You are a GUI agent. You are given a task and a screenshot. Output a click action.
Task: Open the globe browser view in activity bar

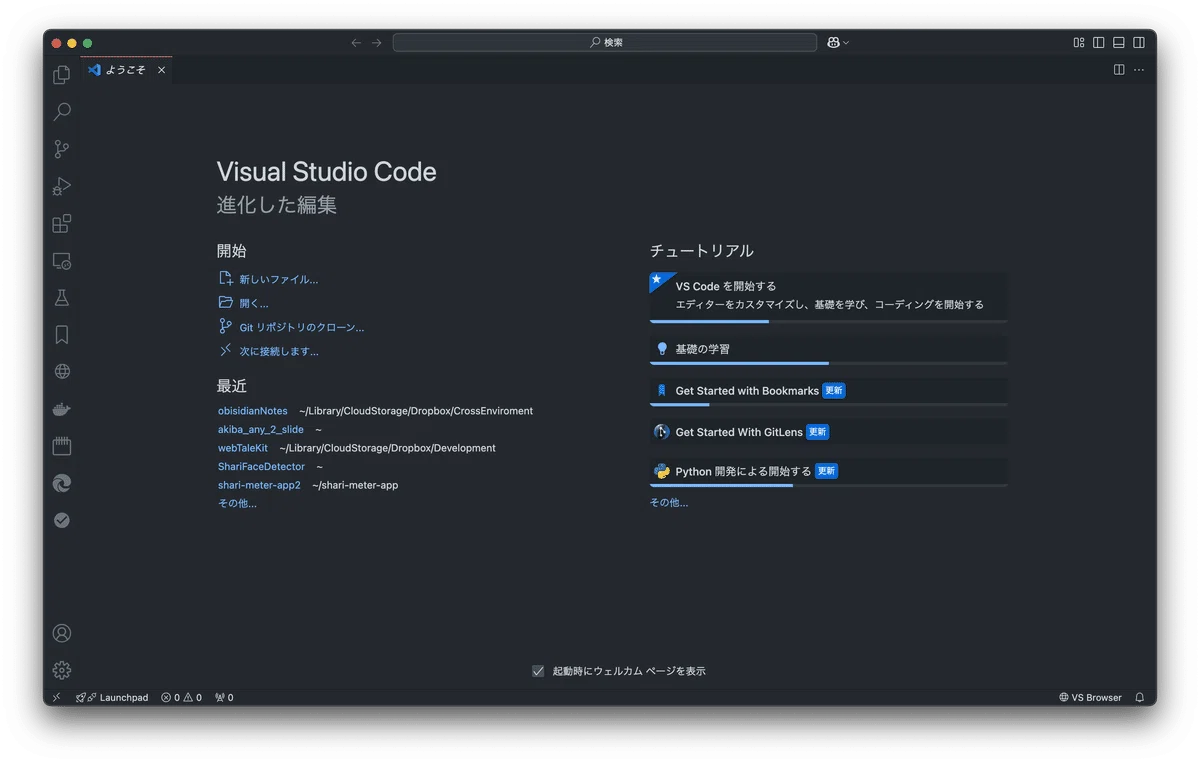point(62,371)
